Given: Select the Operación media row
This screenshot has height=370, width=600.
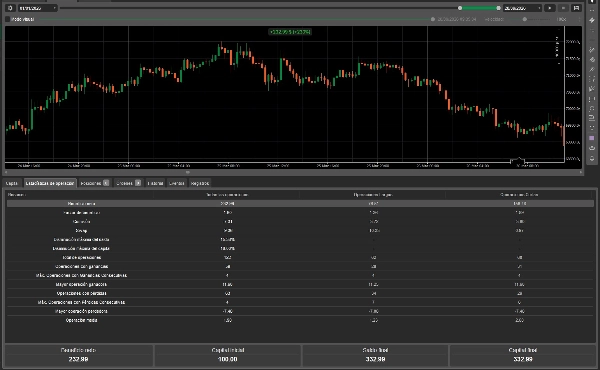Looking at the screenshot, I should tap(300, 320).
